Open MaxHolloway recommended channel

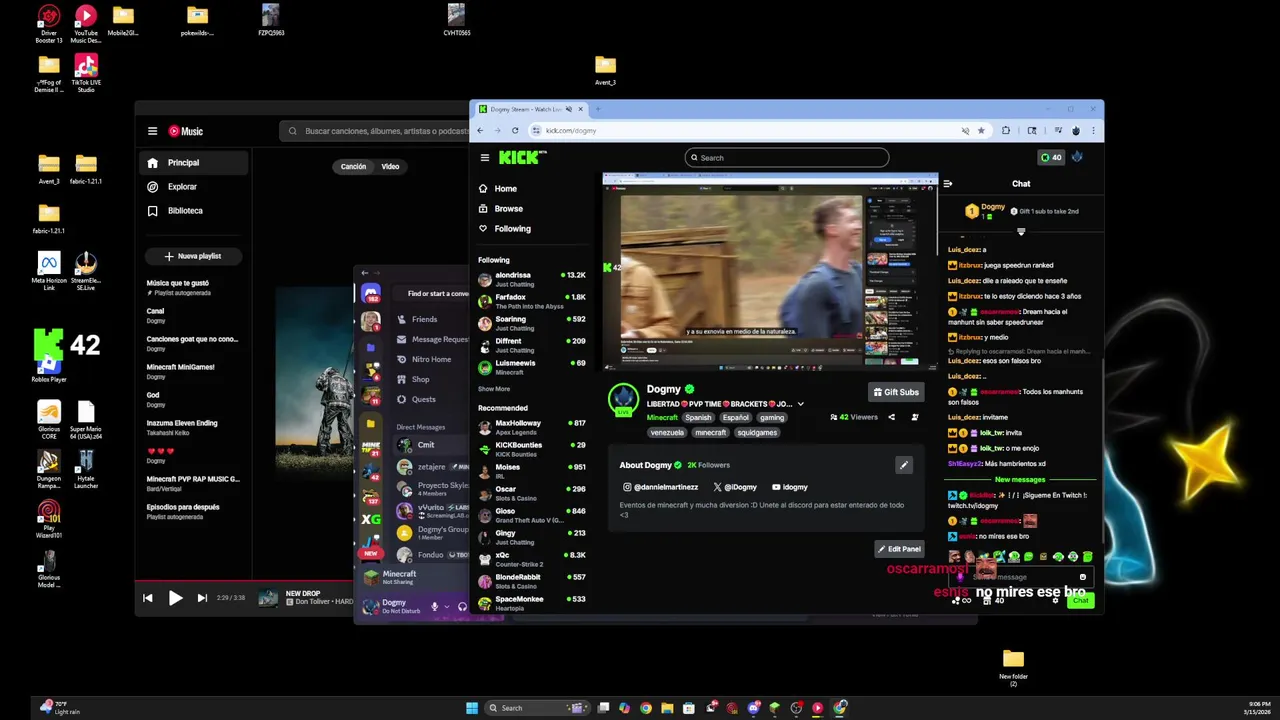coord(532,427)
